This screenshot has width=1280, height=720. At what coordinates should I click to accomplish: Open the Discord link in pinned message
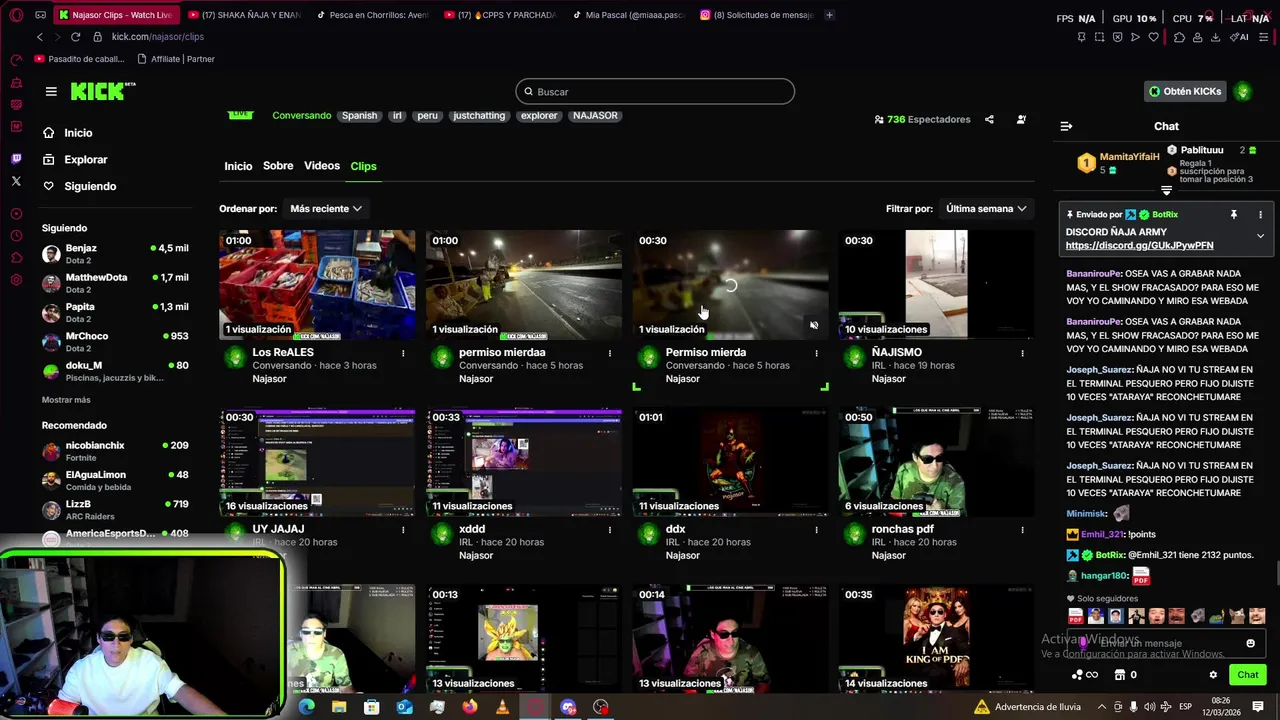[x=1139, y=246]
